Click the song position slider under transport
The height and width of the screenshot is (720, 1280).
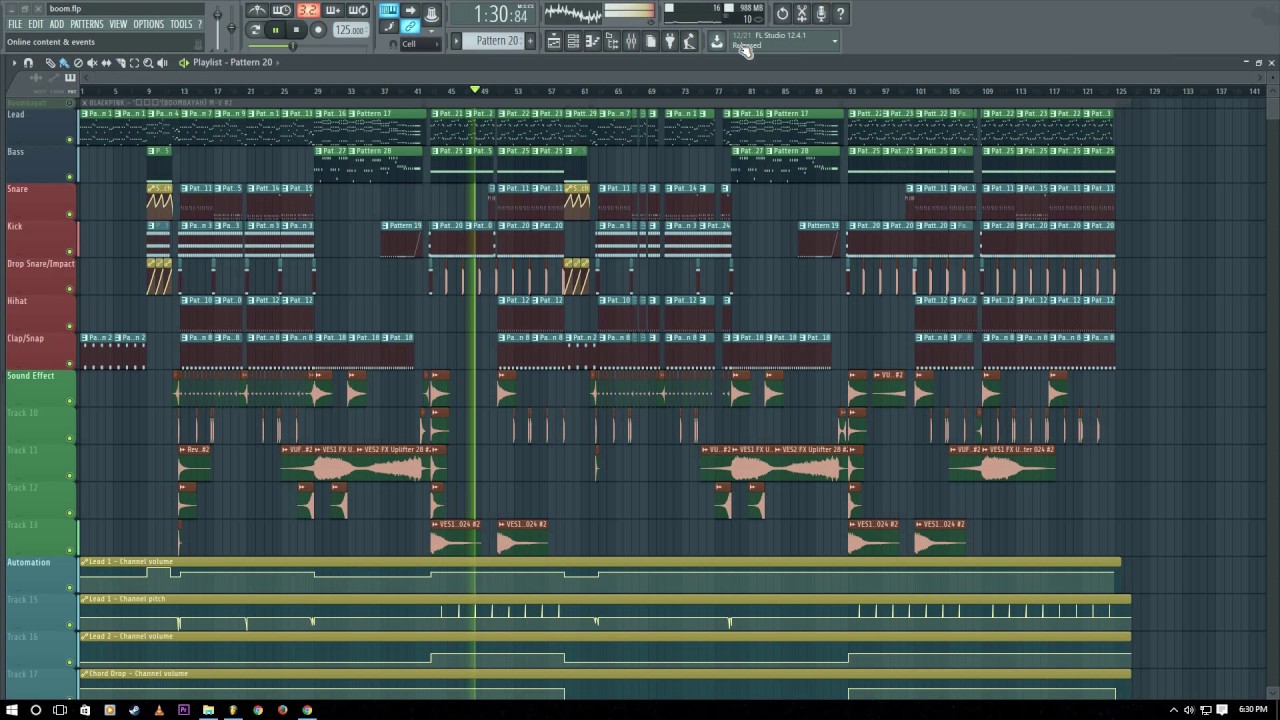pyautogui.click(x=308, y=46)
